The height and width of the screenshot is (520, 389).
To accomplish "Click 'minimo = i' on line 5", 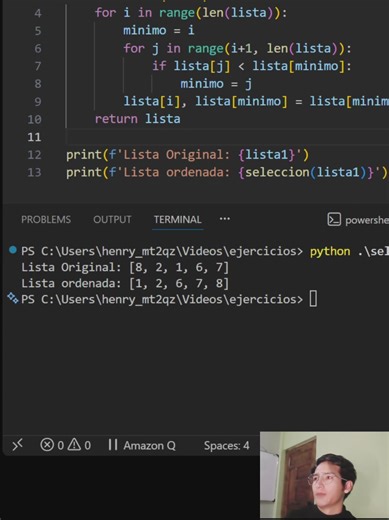I will tap(159, 31).
